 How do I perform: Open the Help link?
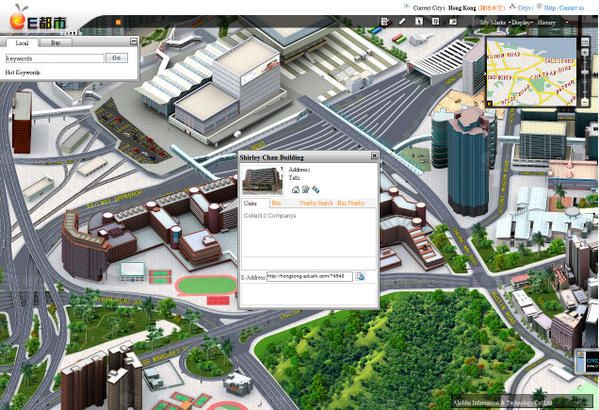(549, 7)
